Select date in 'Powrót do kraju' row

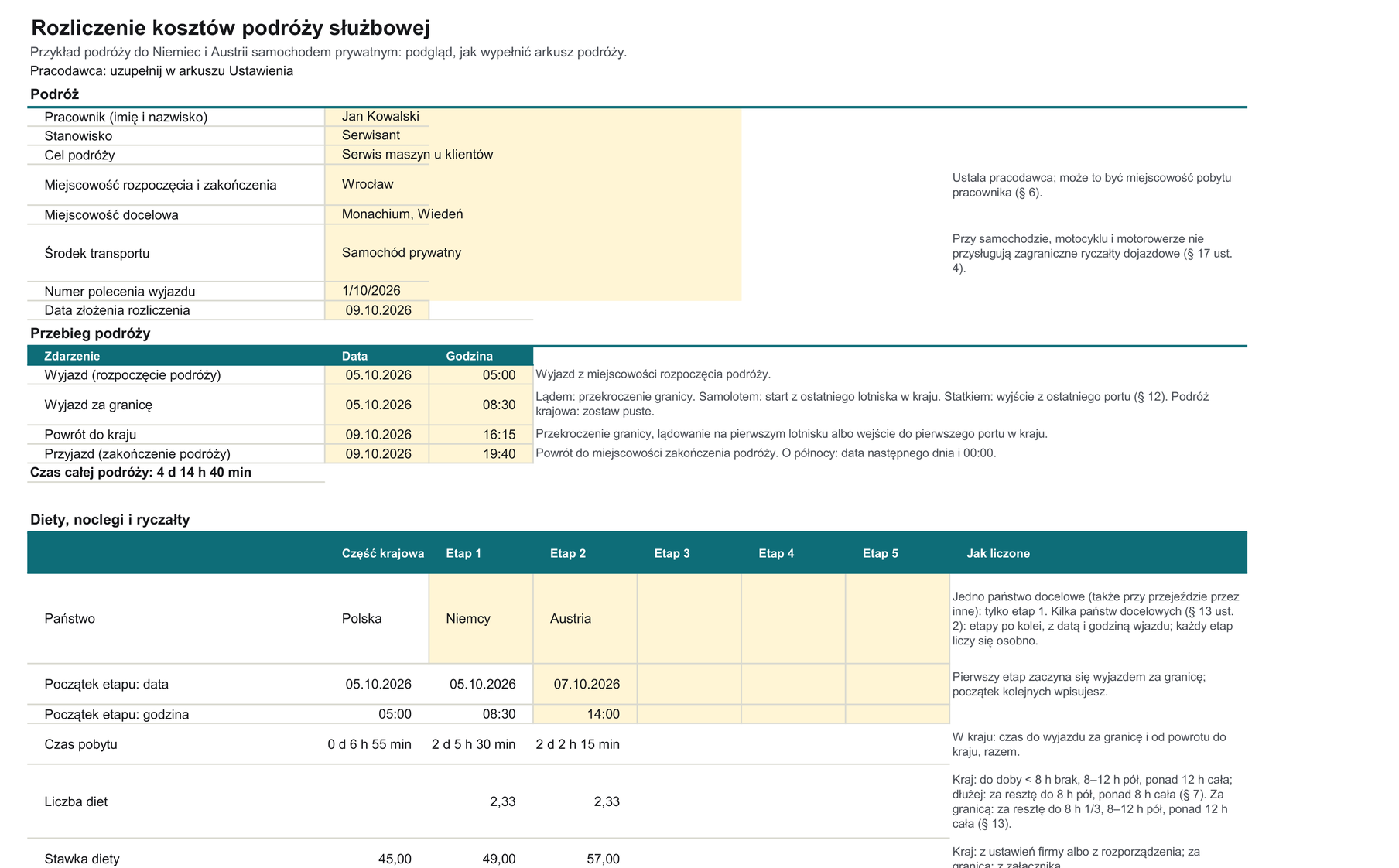pos(377,435)
